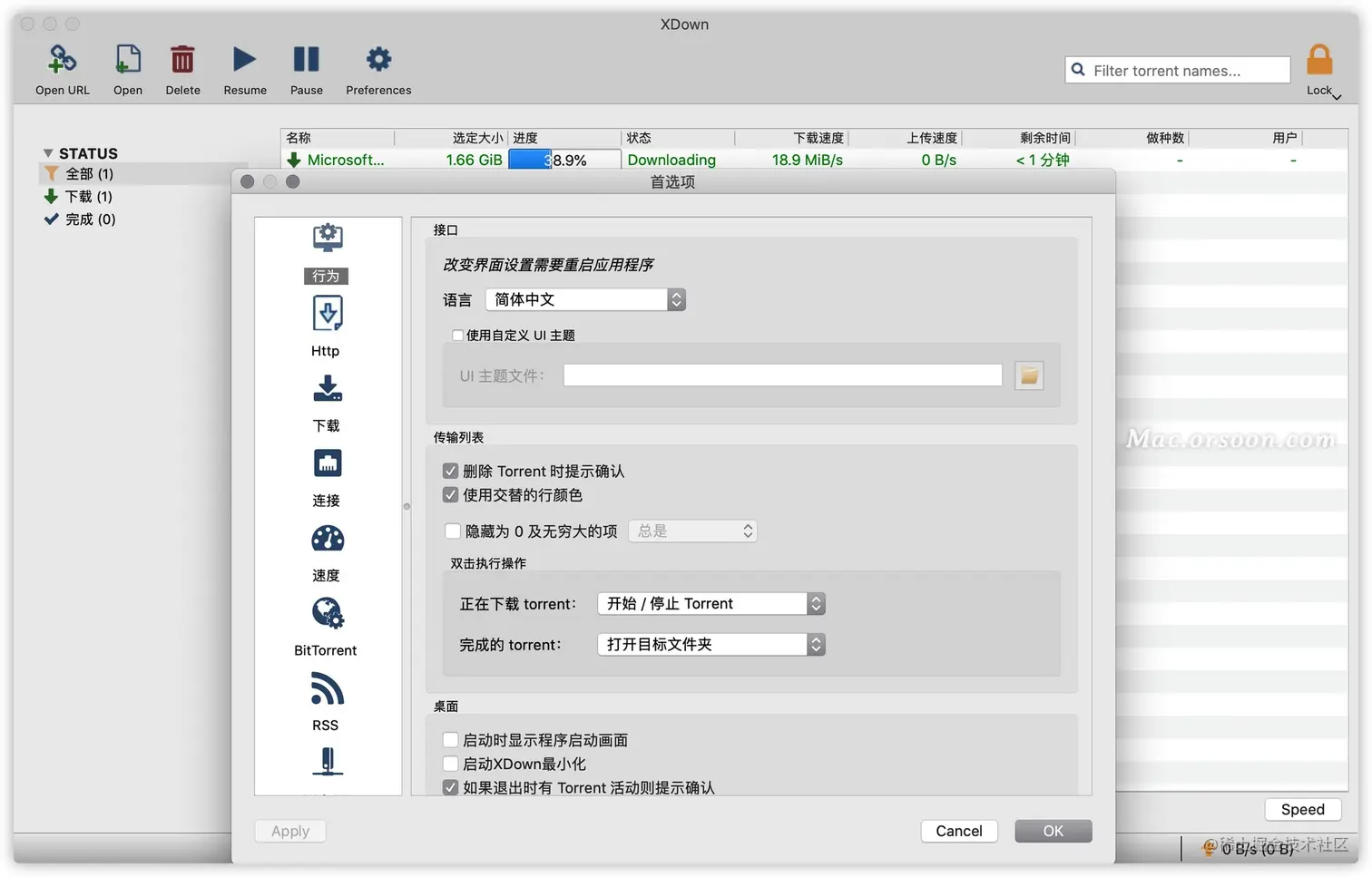This screenshot has width=1372, height=877.
Task: Click the Open file toolbar icon
Action: (128, 60)
